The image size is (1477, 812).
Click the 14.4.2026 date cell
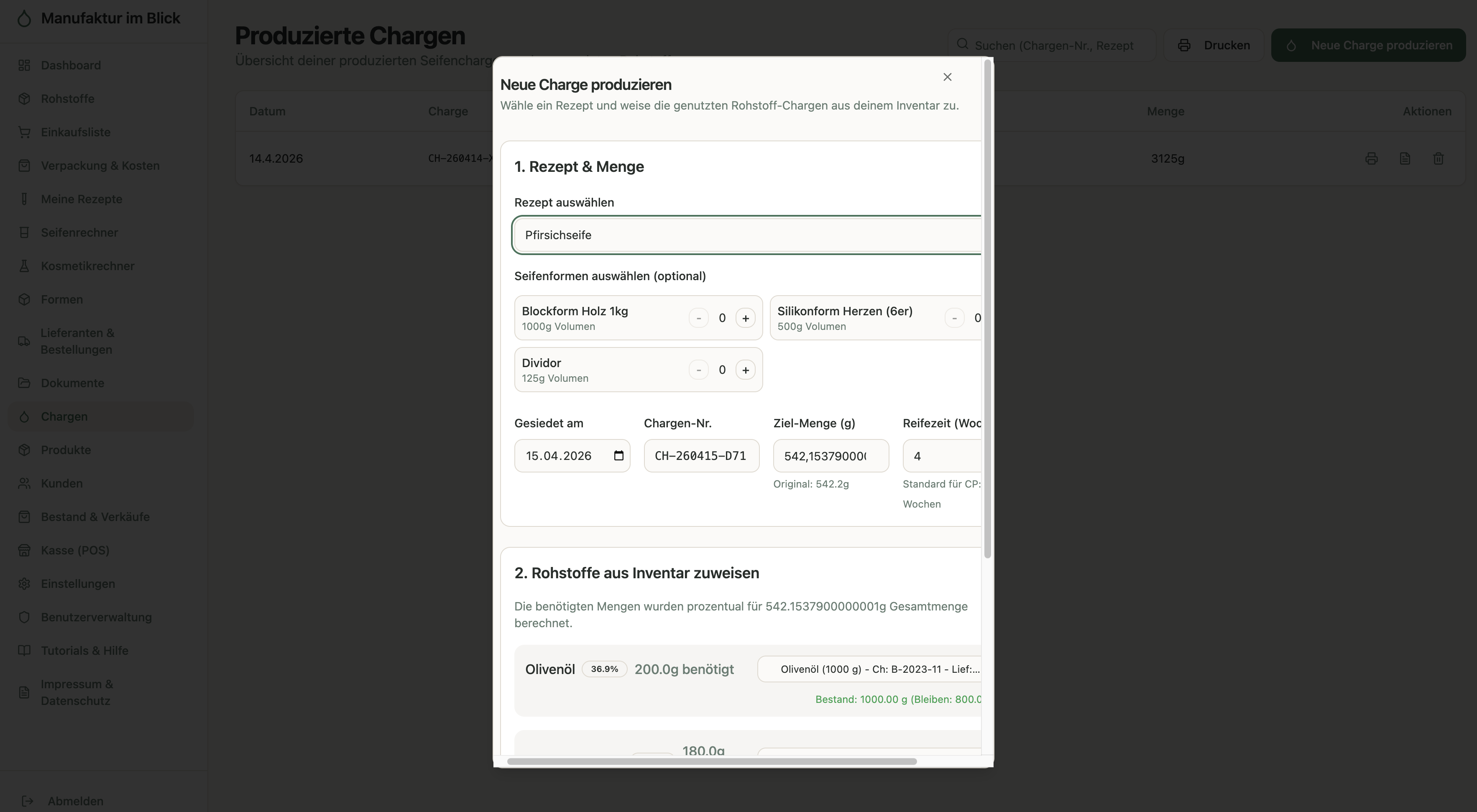point(276,159)
